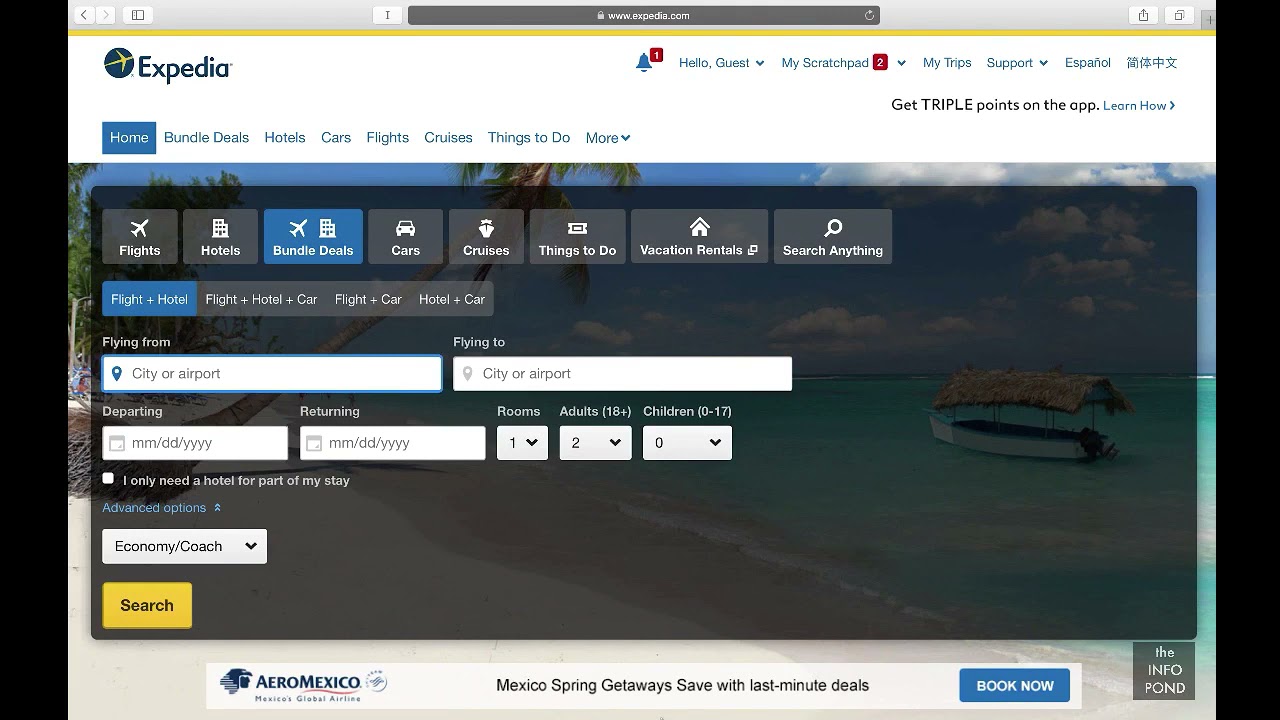The height and width of the screenshot is (720, 1280).
Task: Check I only need a hotel for part of stay
Action: [x=108, y=479]
